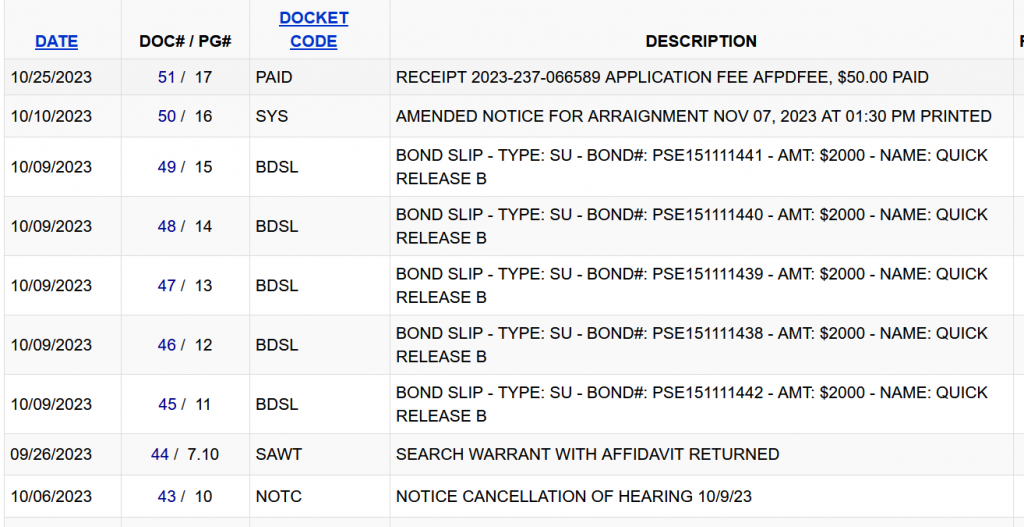Open document number 46
Image resolution: width=1024 pixels, height=527 pixels.
[167, 345]
